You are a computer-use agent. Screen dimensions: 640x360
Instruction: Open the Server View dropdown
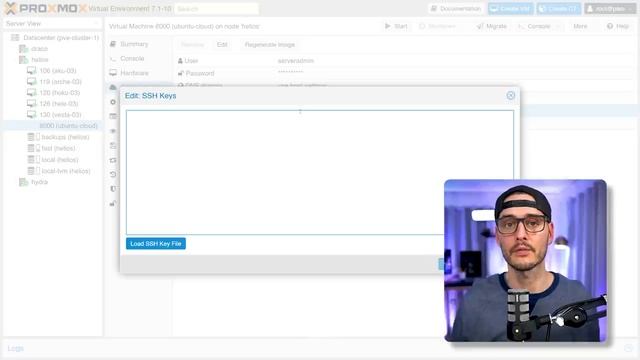52,24
